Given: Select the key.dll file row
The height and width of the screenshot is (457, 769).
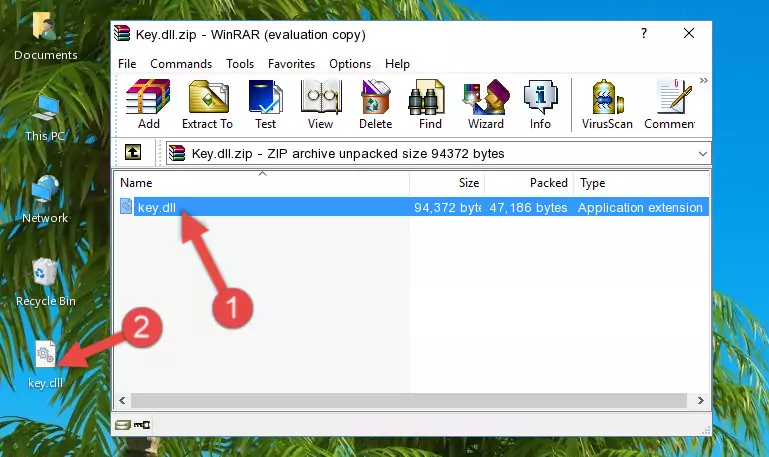Looking at the screenshot, I should pos(412,207).
